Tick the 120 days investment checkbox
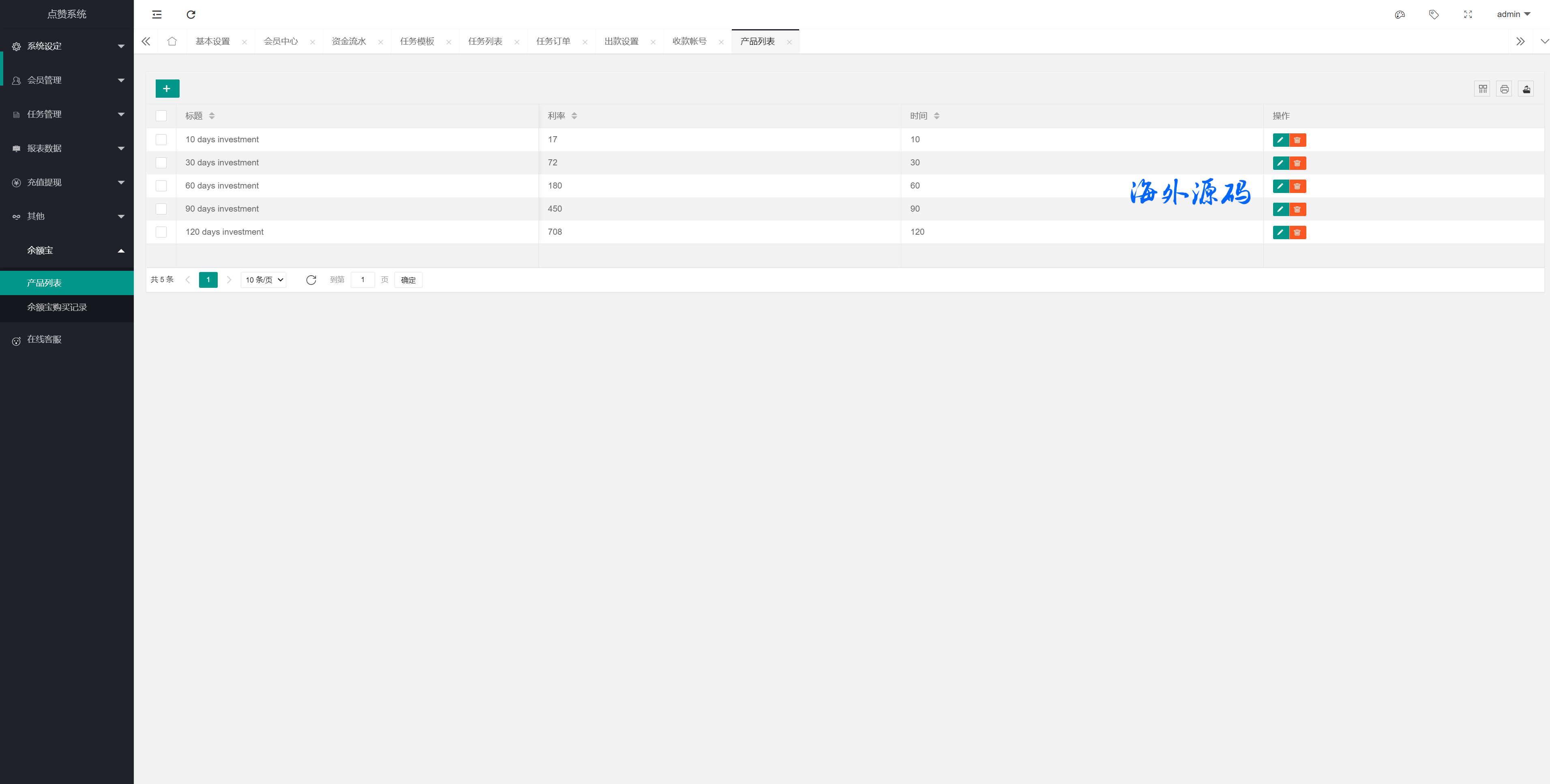Viewport: 1550px width, 784px height. [161, 232]
